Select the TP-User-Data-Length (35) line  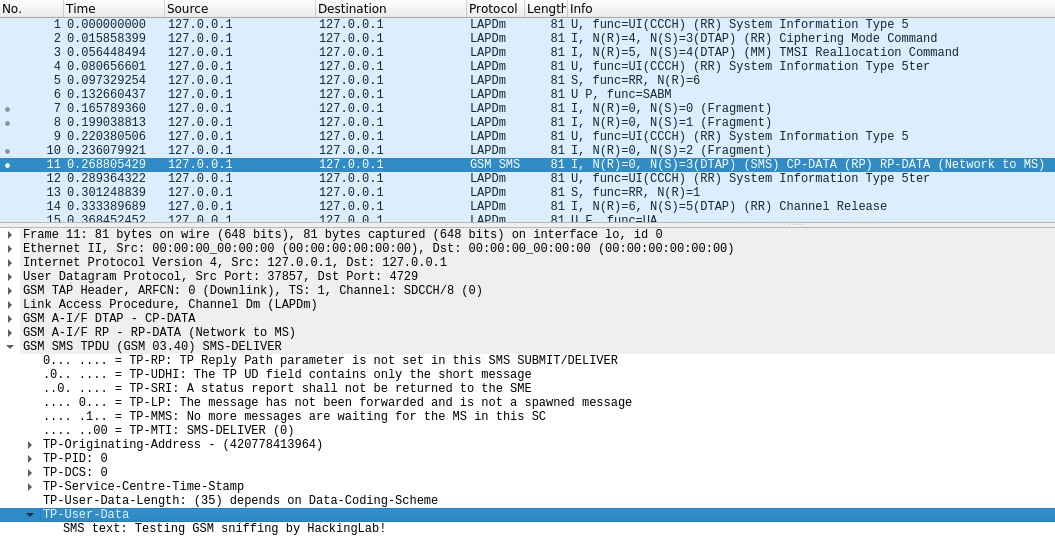pos(240,501)
